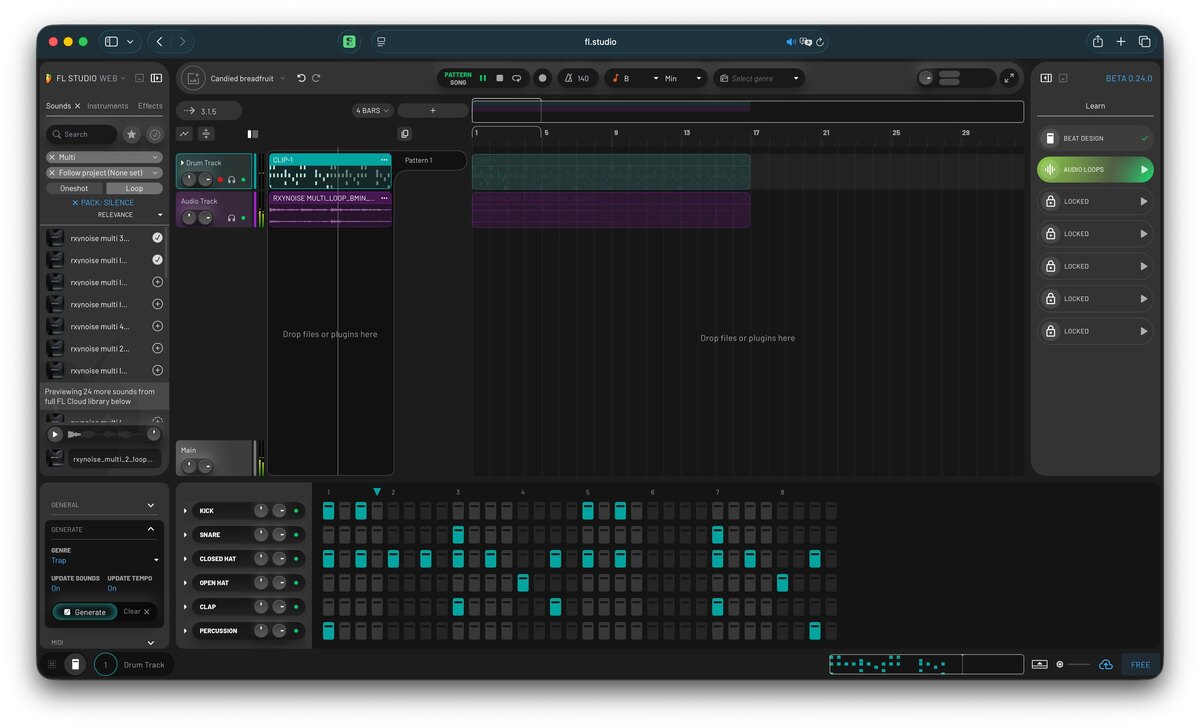1200x728 pixels.
Task: Open the Candied breadfruit project name dropdown
Action: (x=247, y=78)
